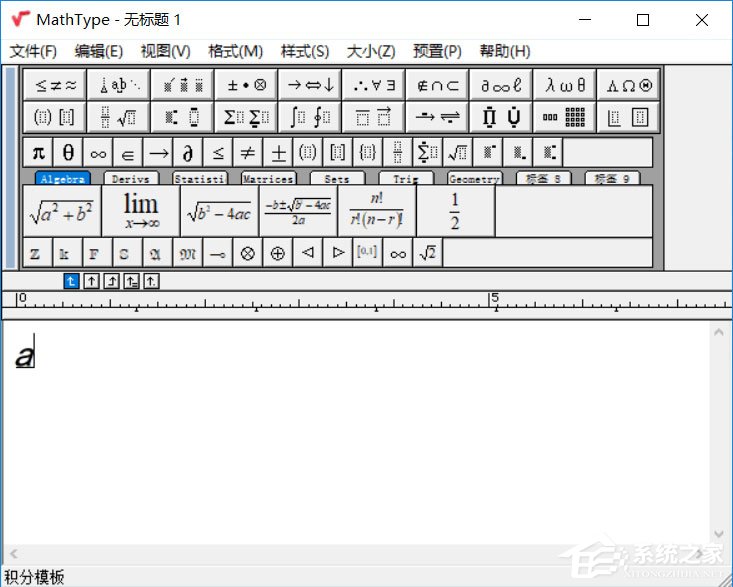Open the 格式(M) menu
Screen dimensions: 733x587
click(235, 51)
